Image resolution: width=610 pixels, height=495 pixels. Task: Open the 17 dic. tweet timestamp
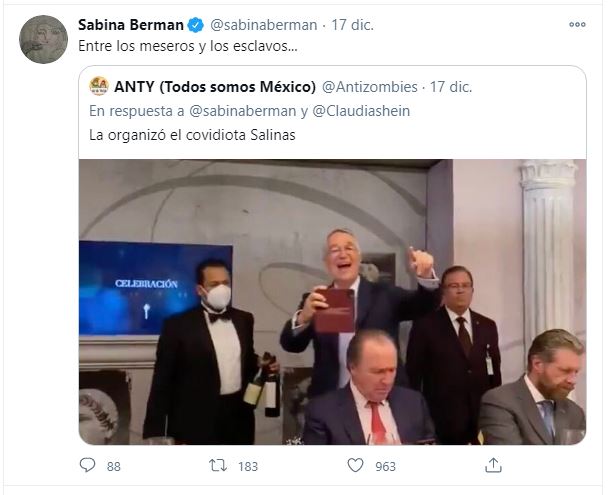pos(352,25)
